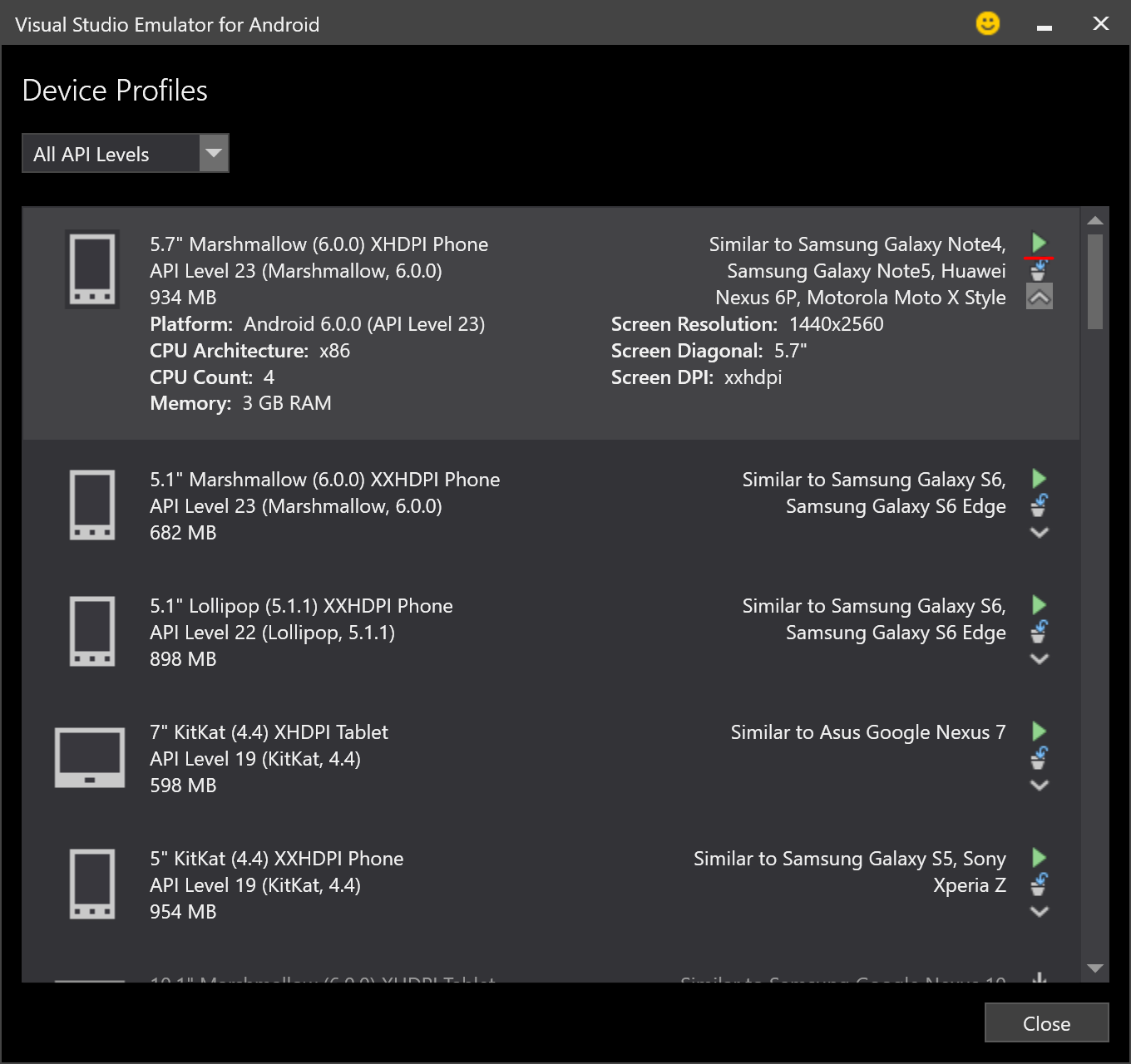Click the scrollbar down arrow

[x=1095, y=968]
